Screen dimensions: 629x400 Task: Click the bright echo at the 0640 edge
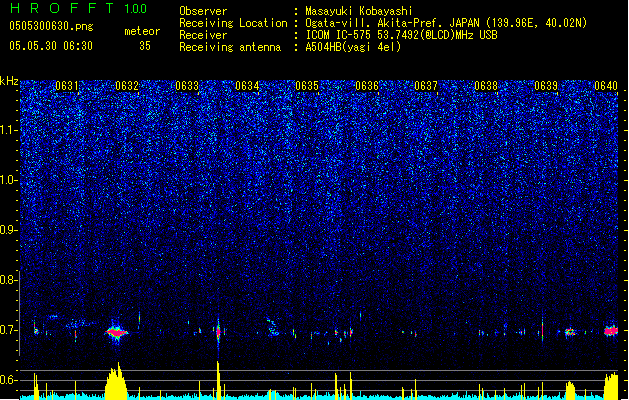(611, 331)
